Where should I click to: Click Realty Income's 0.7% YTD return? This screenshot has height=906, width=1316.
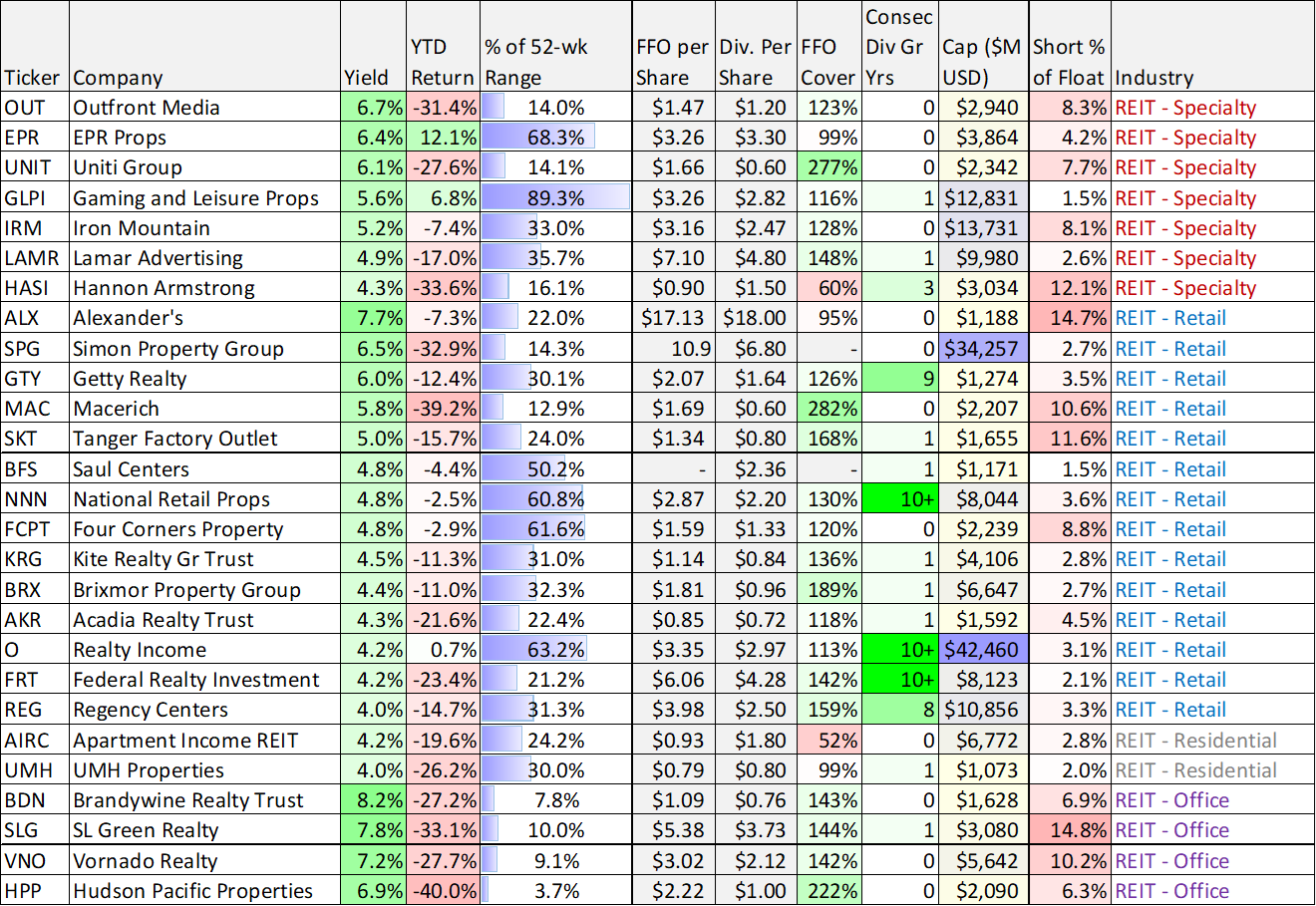point(443,650)
